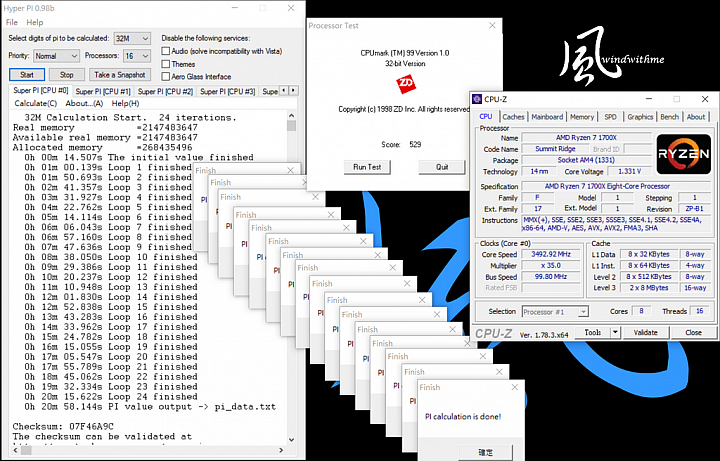720x461 pixels.
Task: Click the Loop 24 finished log line
Action: [111, 397]
